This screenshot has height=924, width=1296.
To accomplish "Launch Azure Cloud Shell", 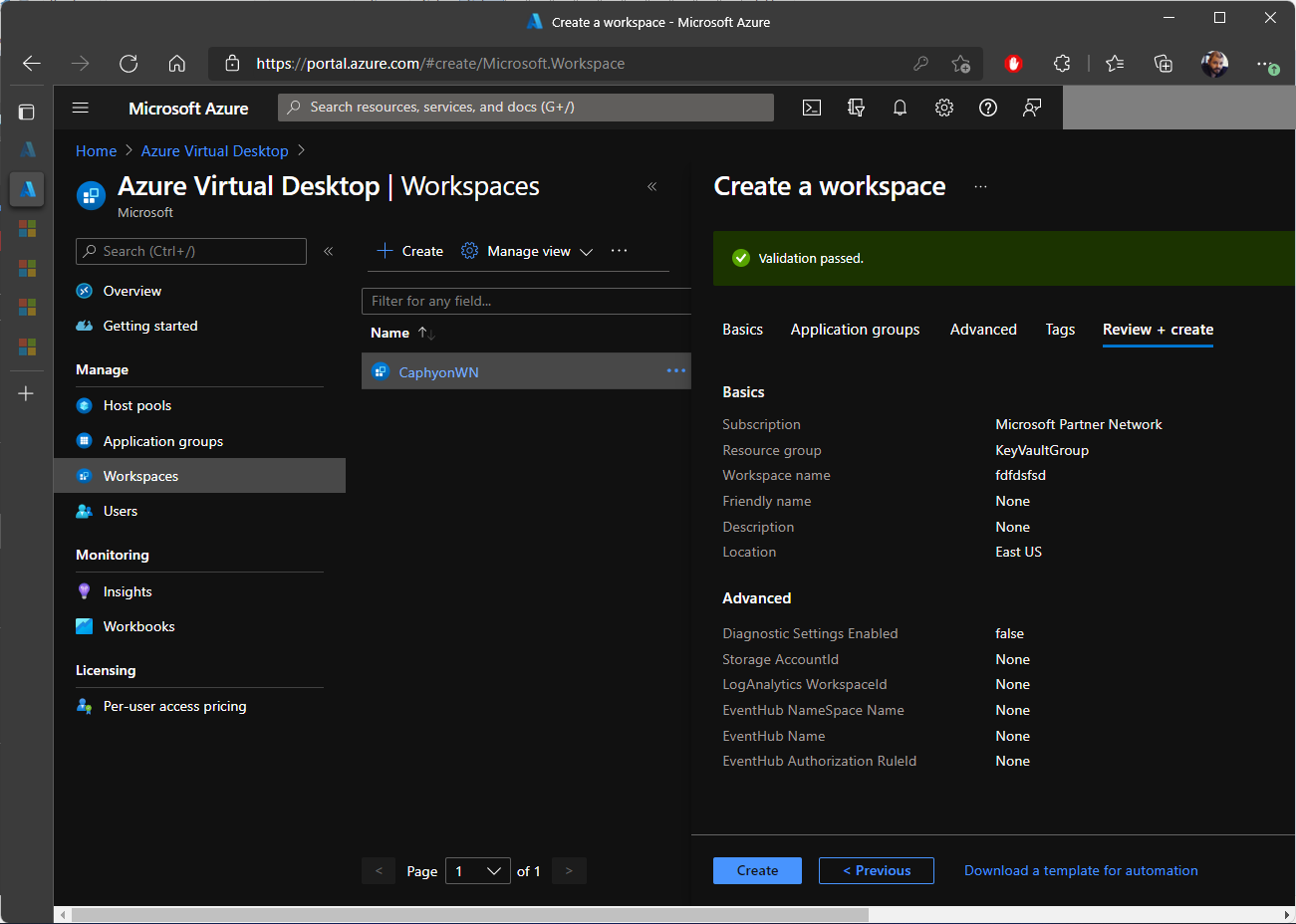I will pos(812,108).
